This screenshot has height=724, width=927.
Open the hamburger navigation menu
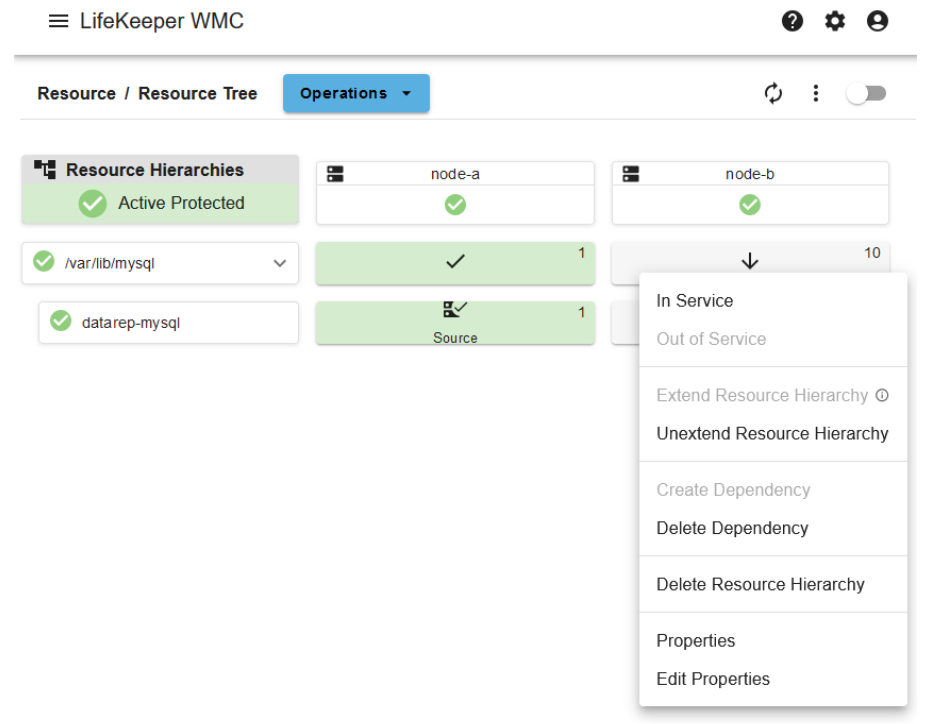click(x=59, y=21)
